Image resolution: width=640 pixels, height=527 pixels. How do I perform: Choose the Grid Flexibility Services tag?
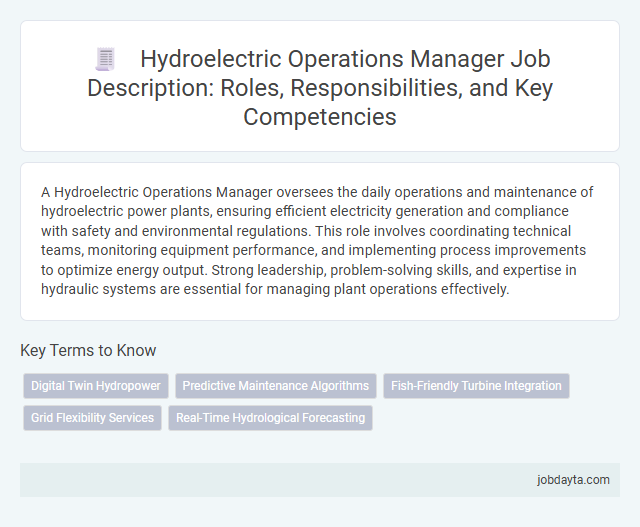pos(93,418)
